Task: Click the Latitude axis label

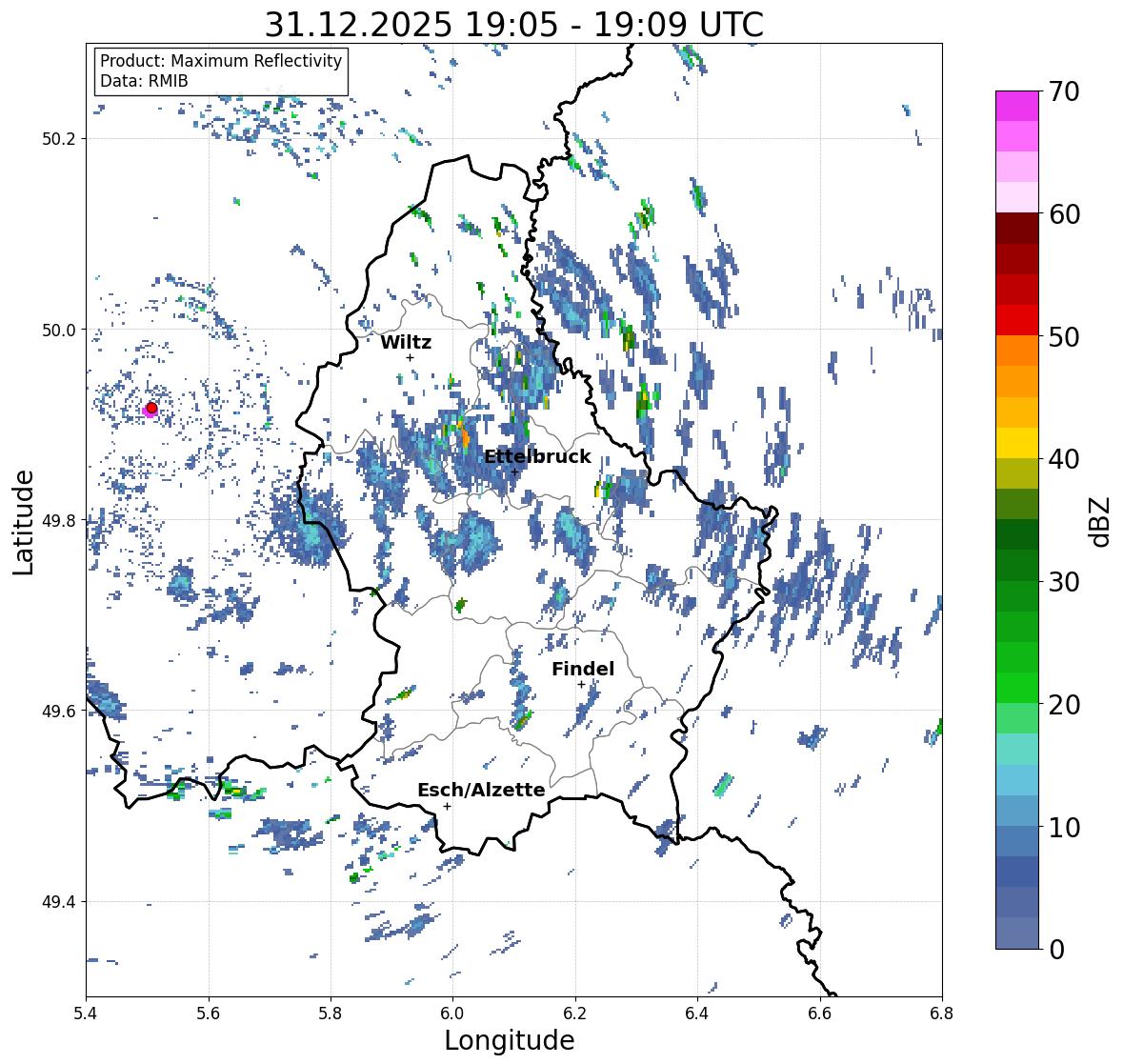Action: coord(24,522)
